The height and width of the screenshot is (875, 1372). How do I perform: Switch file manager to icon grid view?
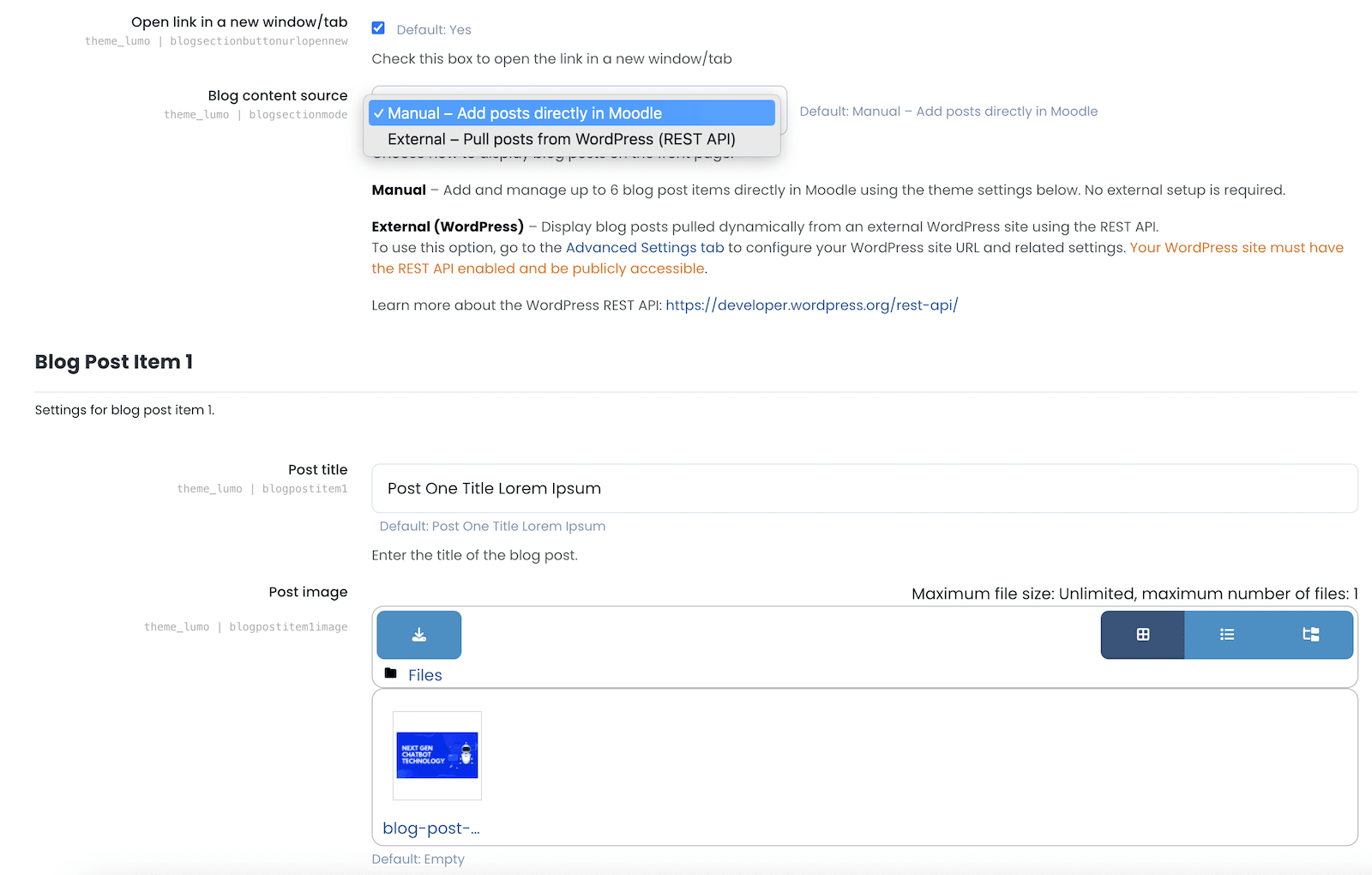(x=1143, y=635)
